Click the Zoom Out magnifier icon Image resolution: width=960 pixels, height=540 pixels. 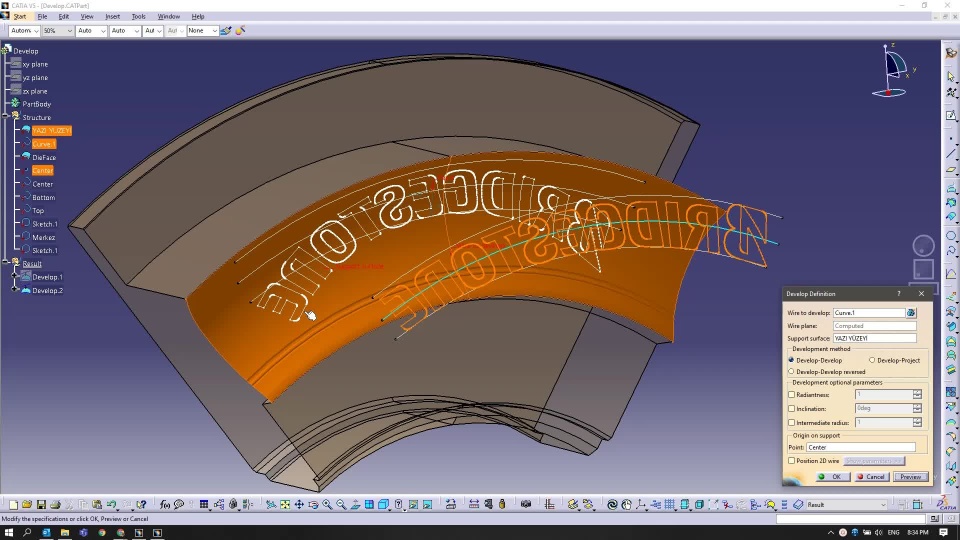click(341, 504)
